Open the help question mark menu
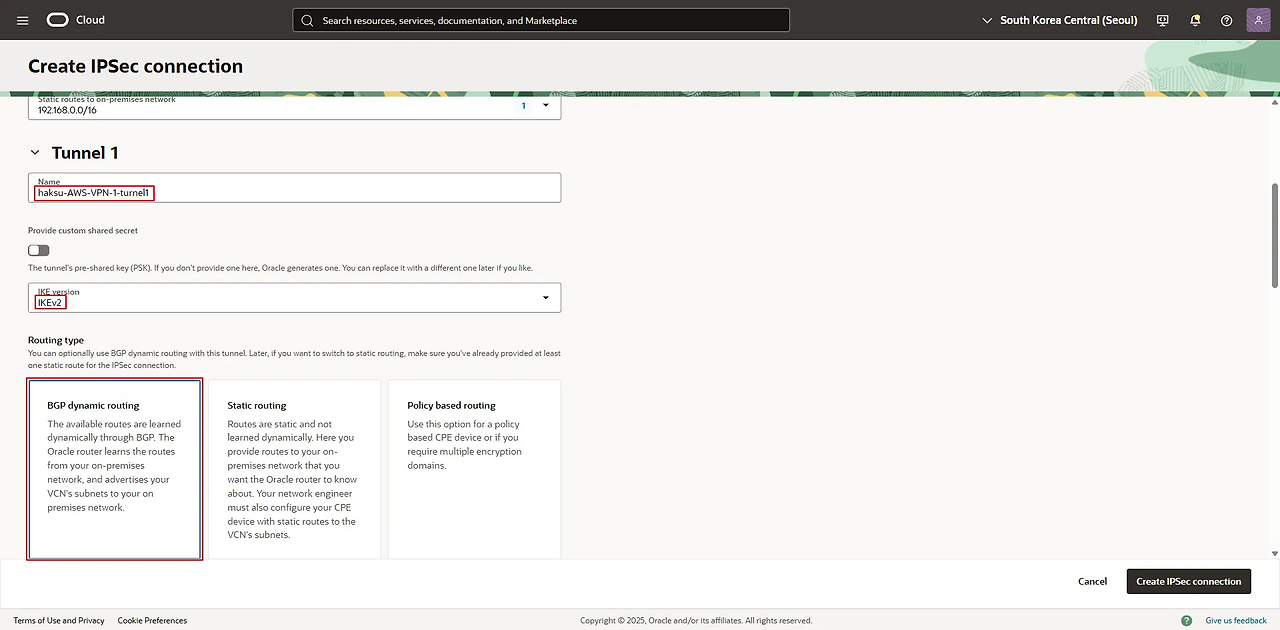 pyautogui.click(x=1227, y=20)
